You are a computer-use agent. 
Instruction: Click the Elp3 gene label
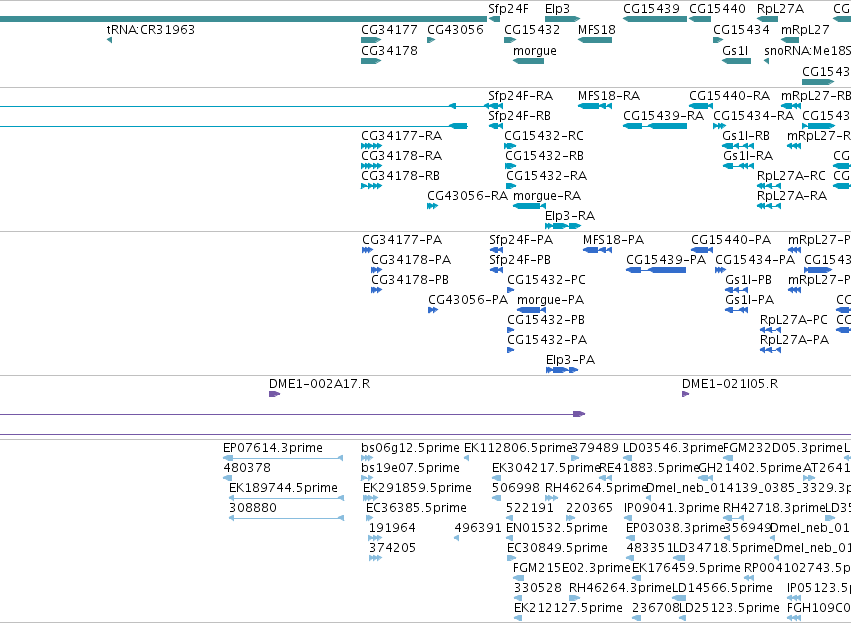click(x=557, y=9)
